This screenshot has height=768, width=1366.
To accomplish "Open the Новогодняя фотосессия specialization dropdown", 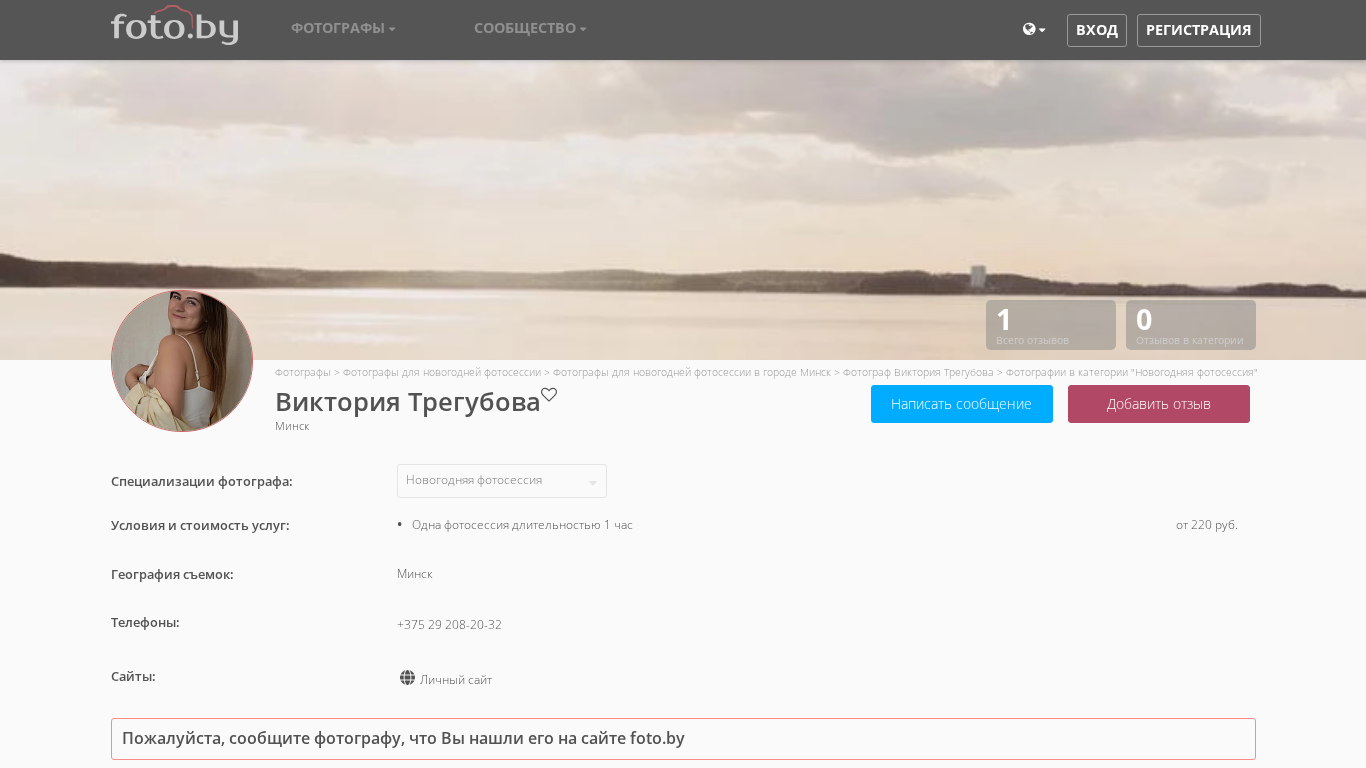I will coord(501,481).
